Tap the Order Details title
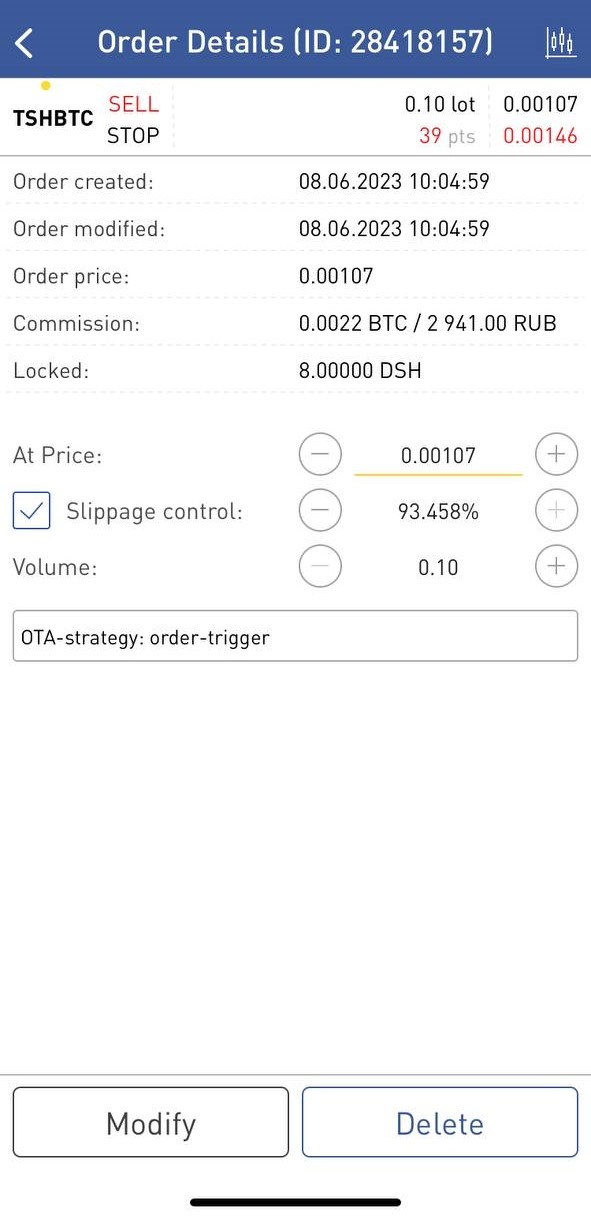The width and height of the screenshot is (591, 1219). [x=295, y=42]
